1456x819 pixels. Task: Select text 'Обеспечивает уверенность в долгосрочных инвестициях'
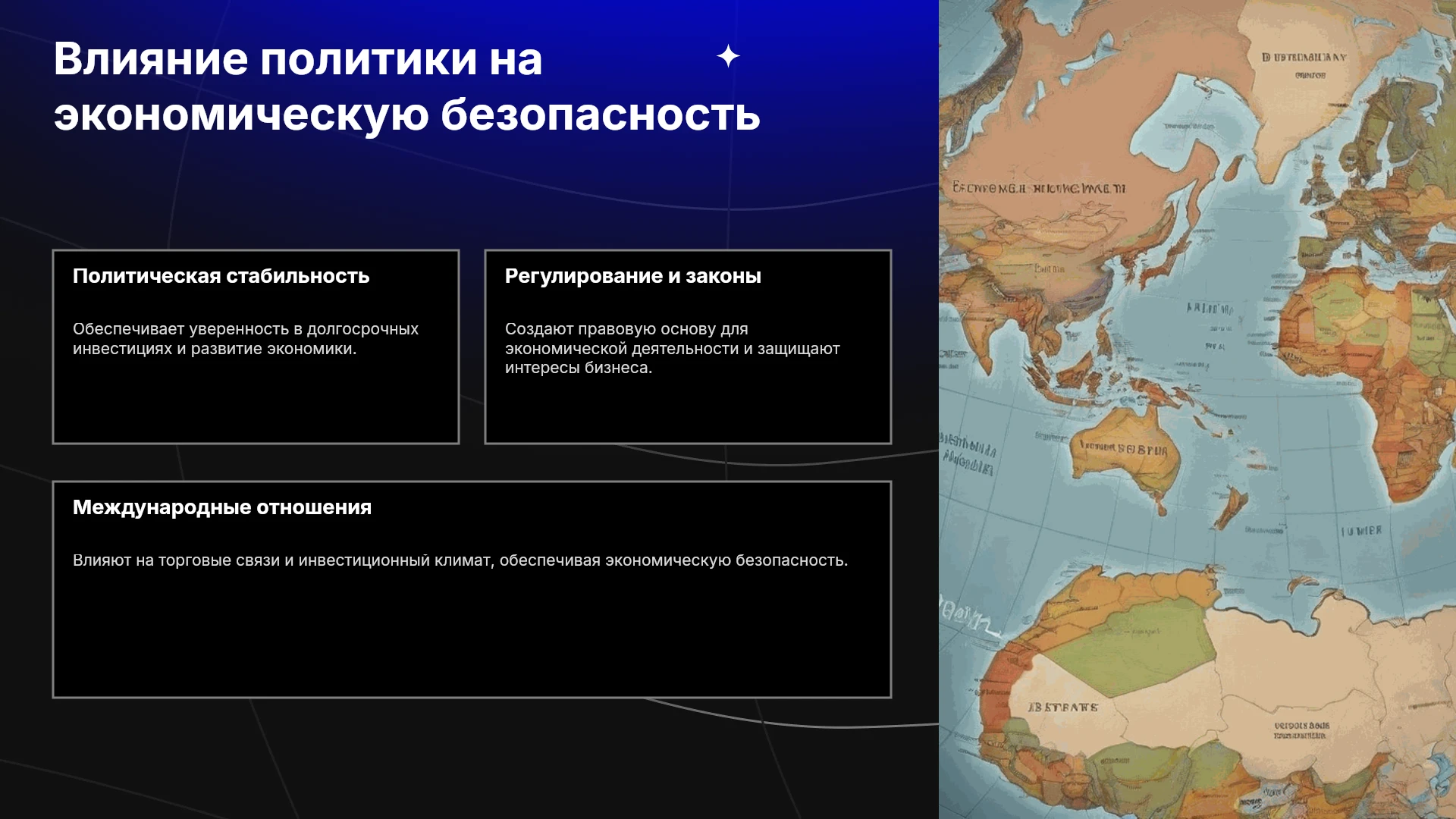(246, 339)
